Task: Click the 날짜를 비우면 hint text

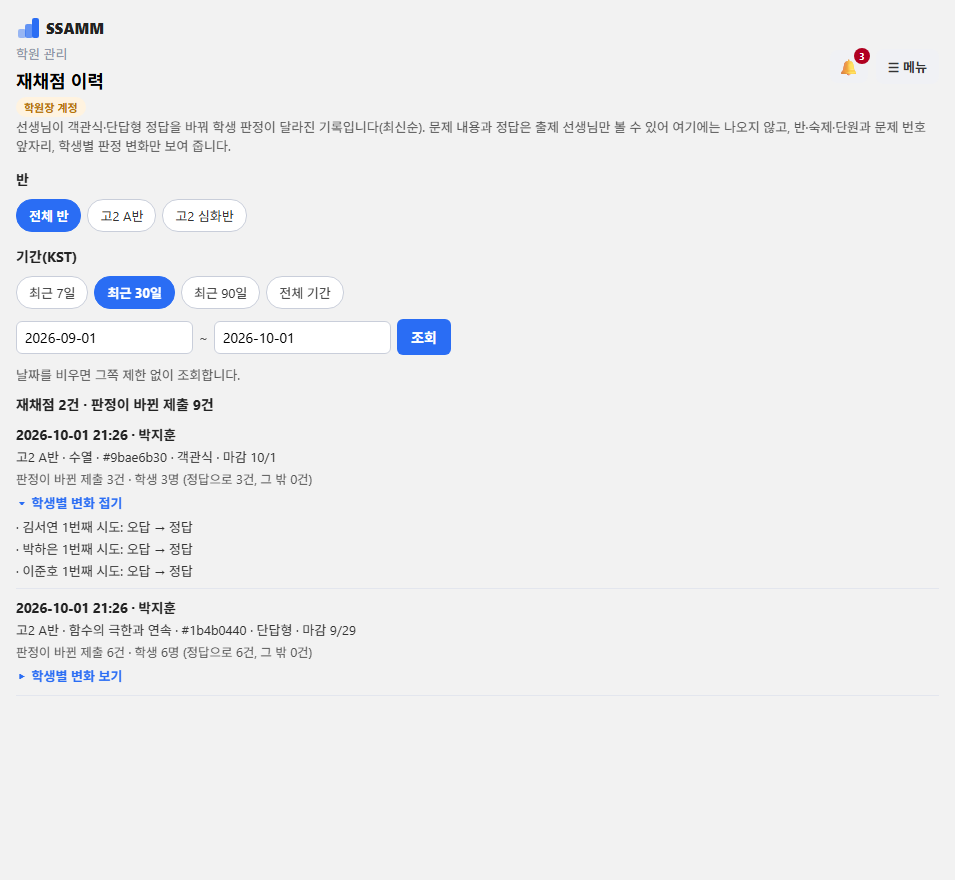Action: point(128,375)
